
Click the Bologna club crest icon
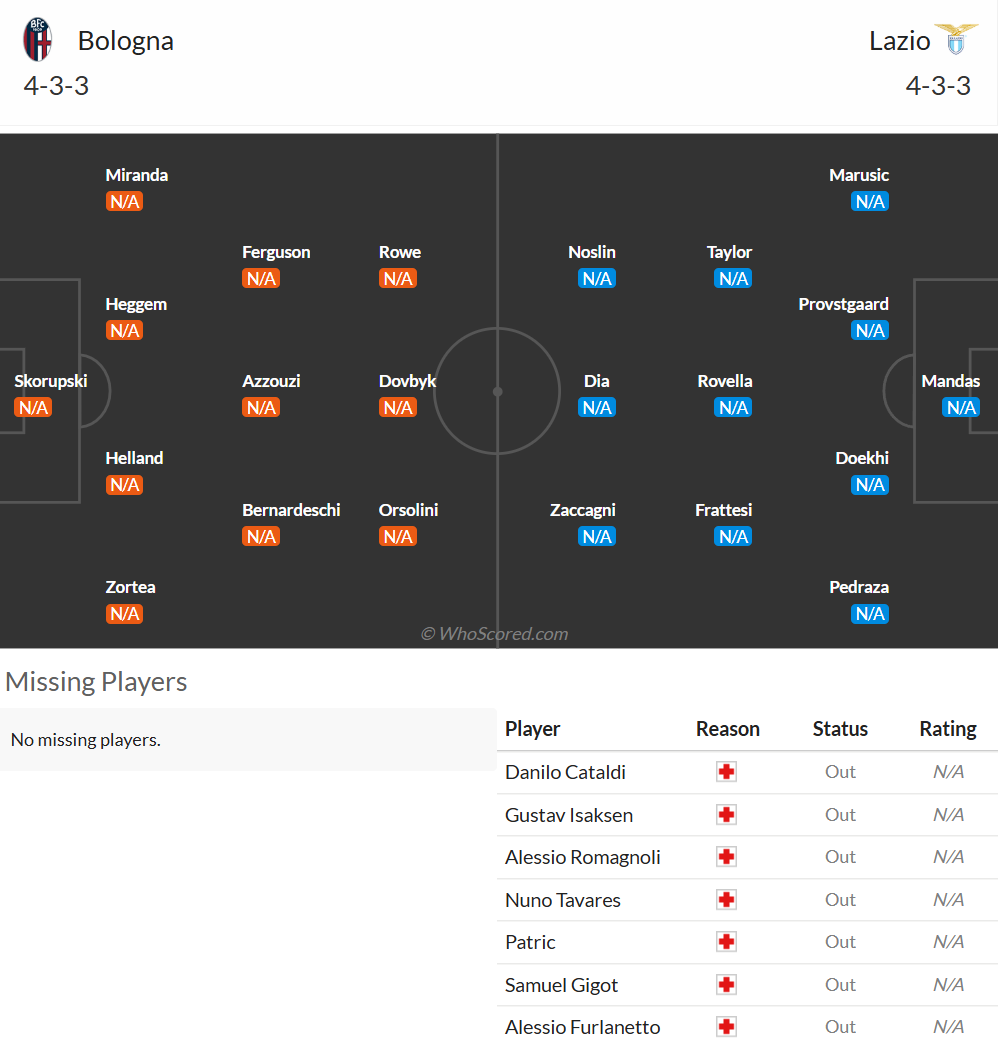point(37,39)
